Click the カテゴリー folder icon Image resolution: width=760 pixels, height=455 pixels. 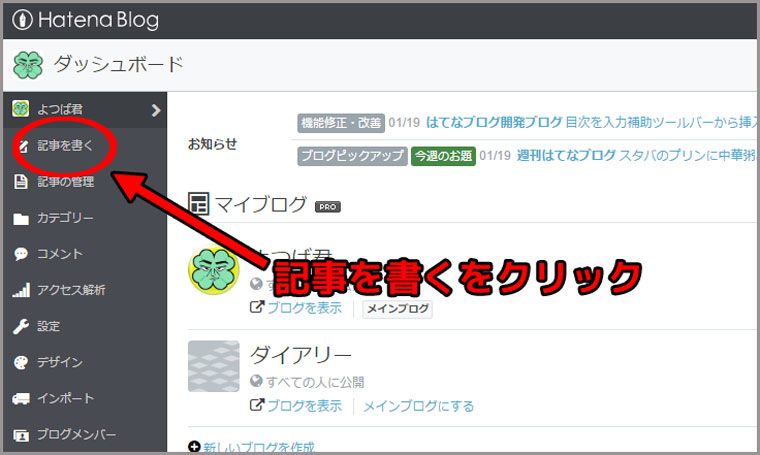click(x=21, y=219)
